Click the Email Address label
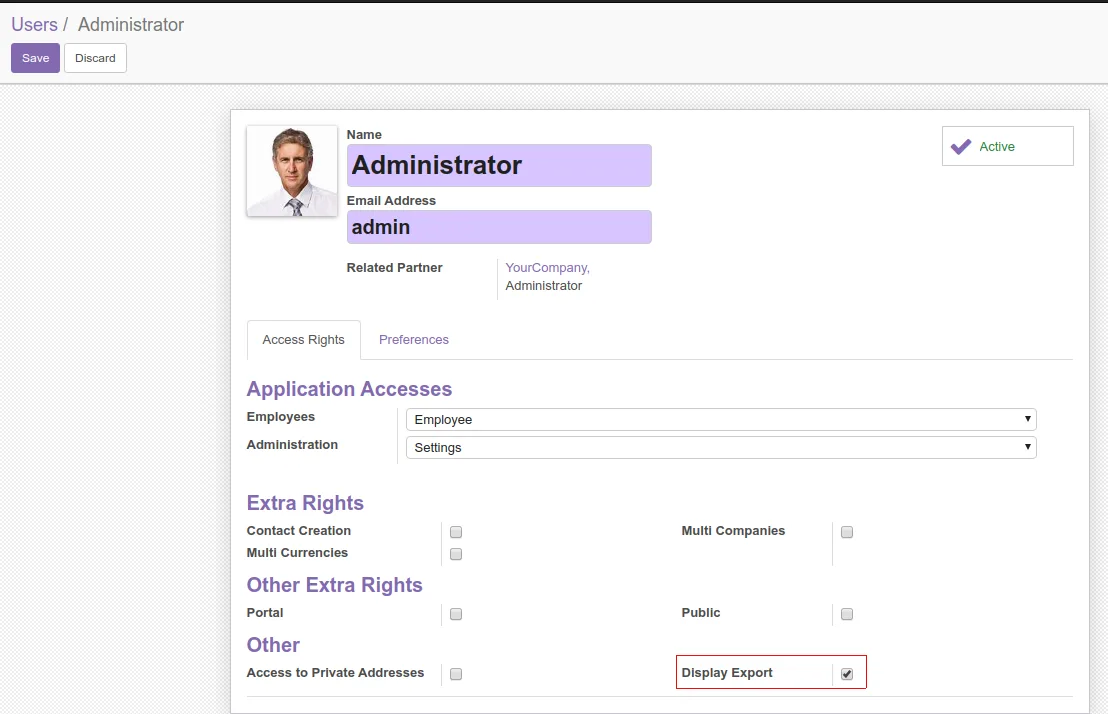The image size is (1108, 714). click(391, 201)
